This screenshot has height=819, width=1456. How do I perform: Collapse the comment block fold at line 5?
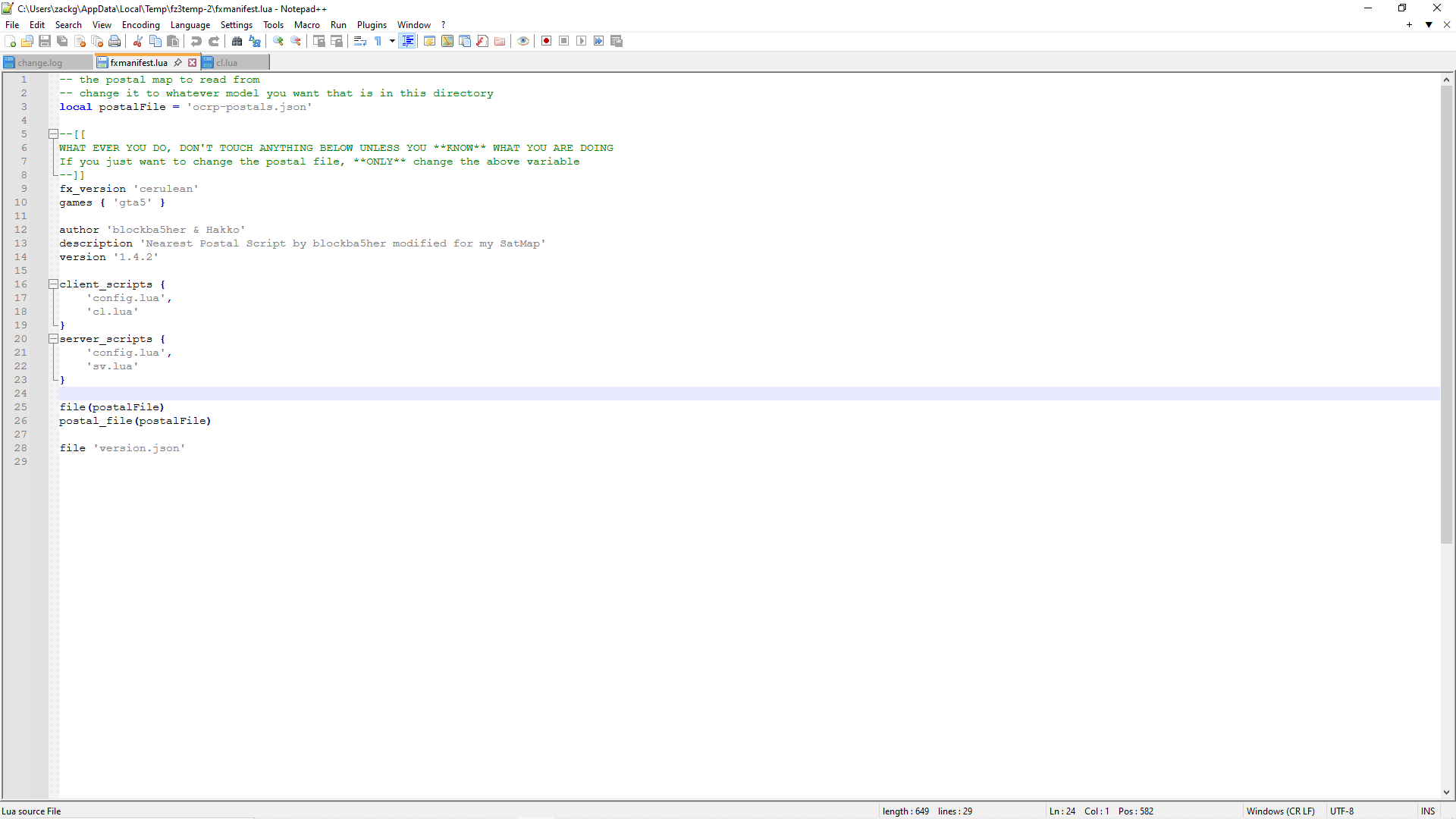click(53, 134)
